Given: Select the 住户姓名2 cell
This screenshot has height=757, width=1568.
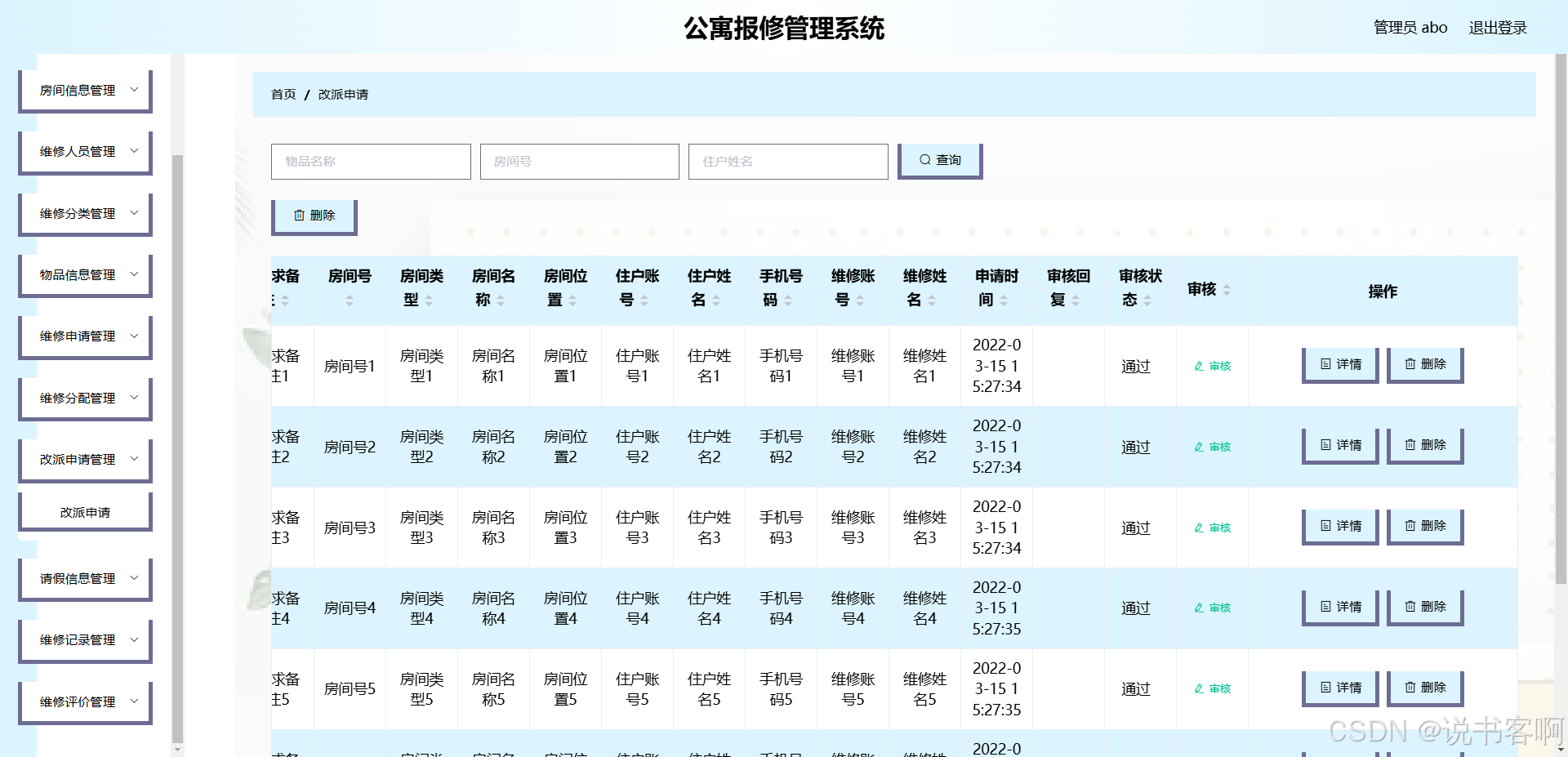Looking at the screenshot, I should coord(709,447).
